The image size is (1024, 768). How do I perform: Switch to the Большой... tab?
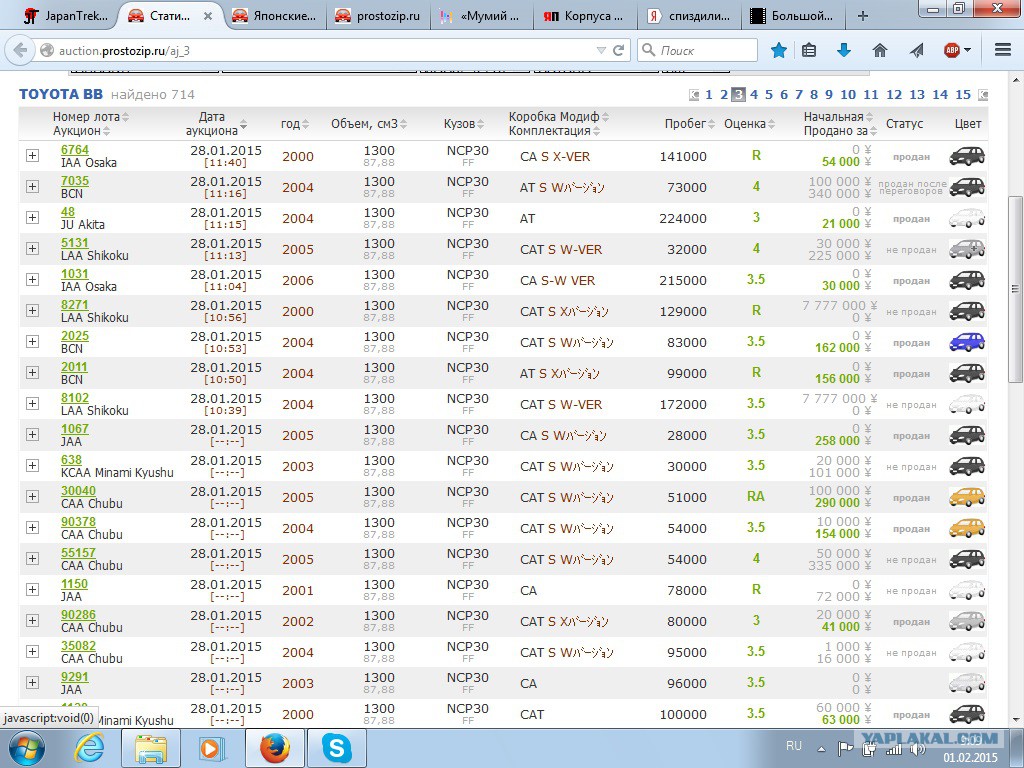point(793,16)
